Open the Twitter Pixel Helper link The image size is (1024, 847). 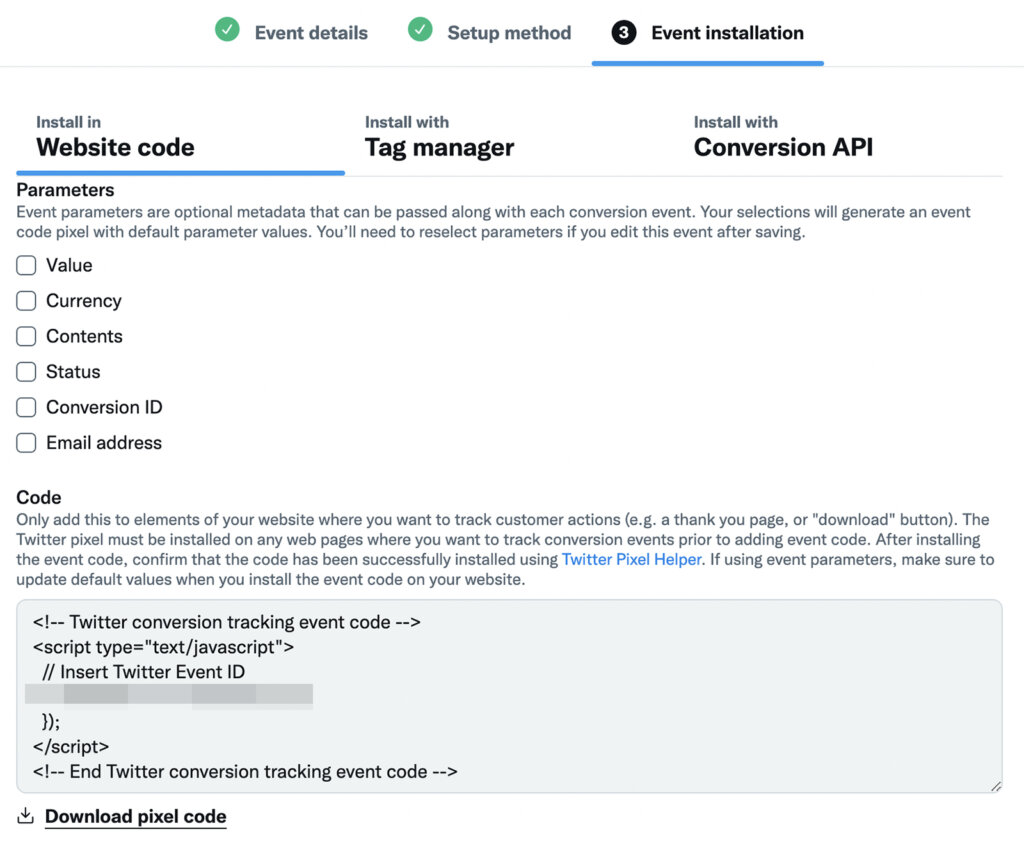(630, 560)
